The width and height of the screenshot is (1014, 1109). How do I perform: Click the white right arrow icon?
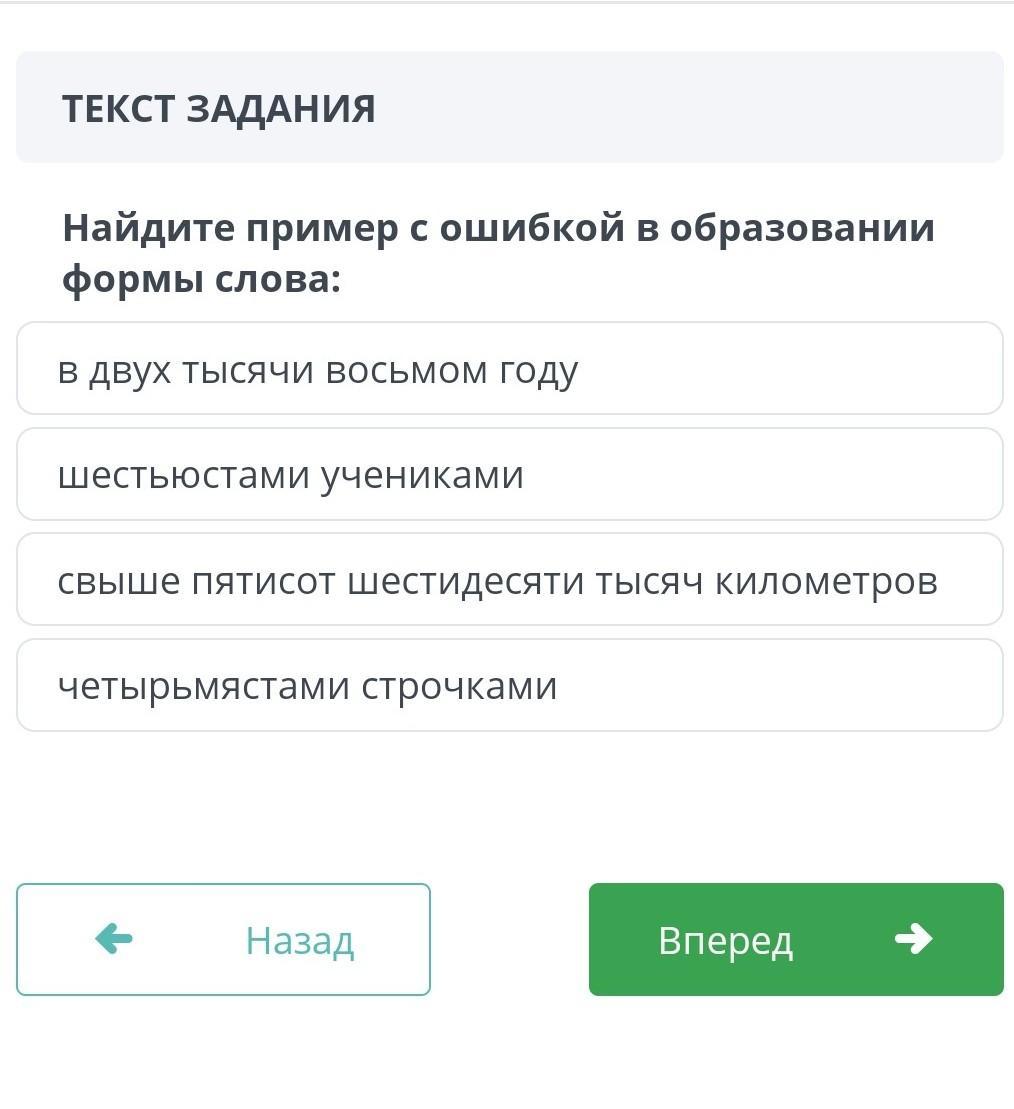point(912,939)
